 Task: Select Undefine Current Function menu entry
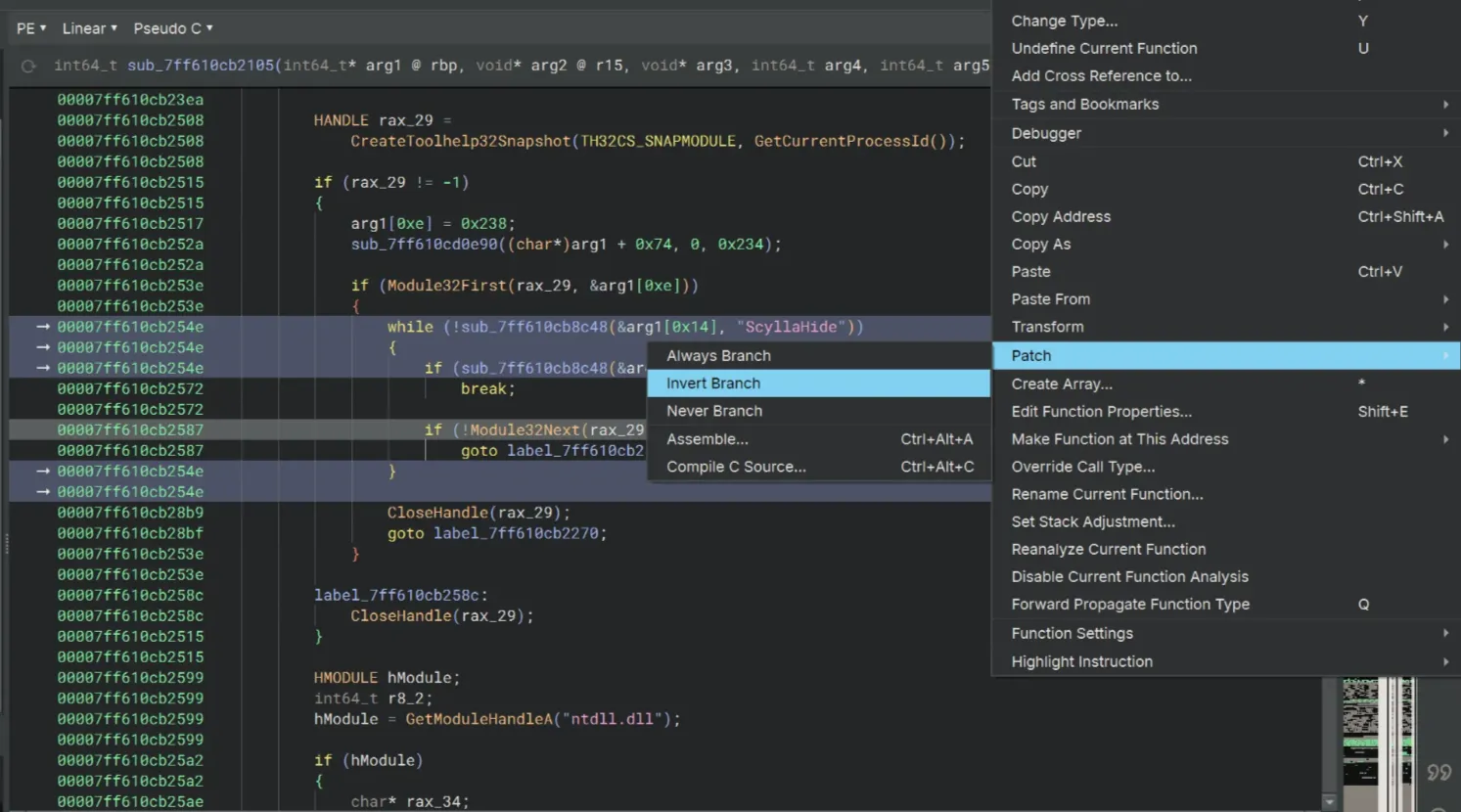click(1104, 48)
